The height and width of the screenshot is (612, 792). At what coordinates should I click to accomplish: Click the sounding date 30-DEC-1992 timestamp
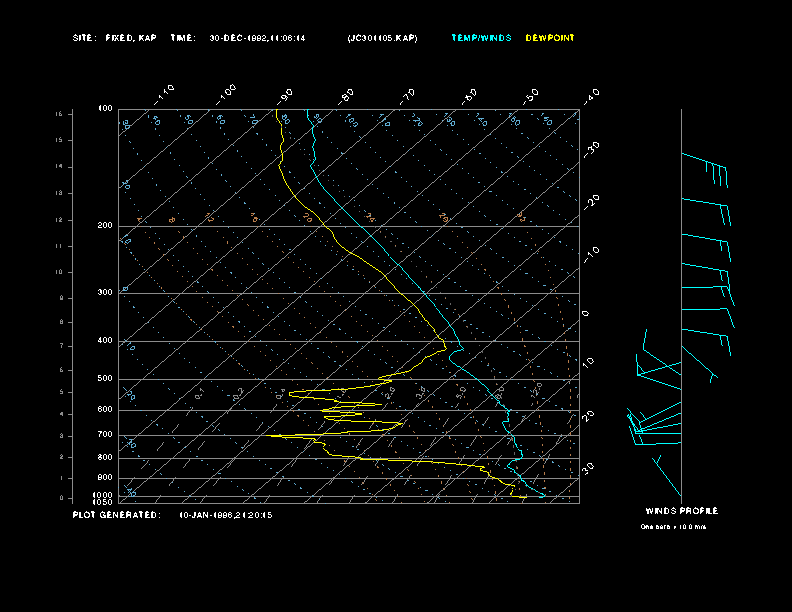click(x=257, y=38)
